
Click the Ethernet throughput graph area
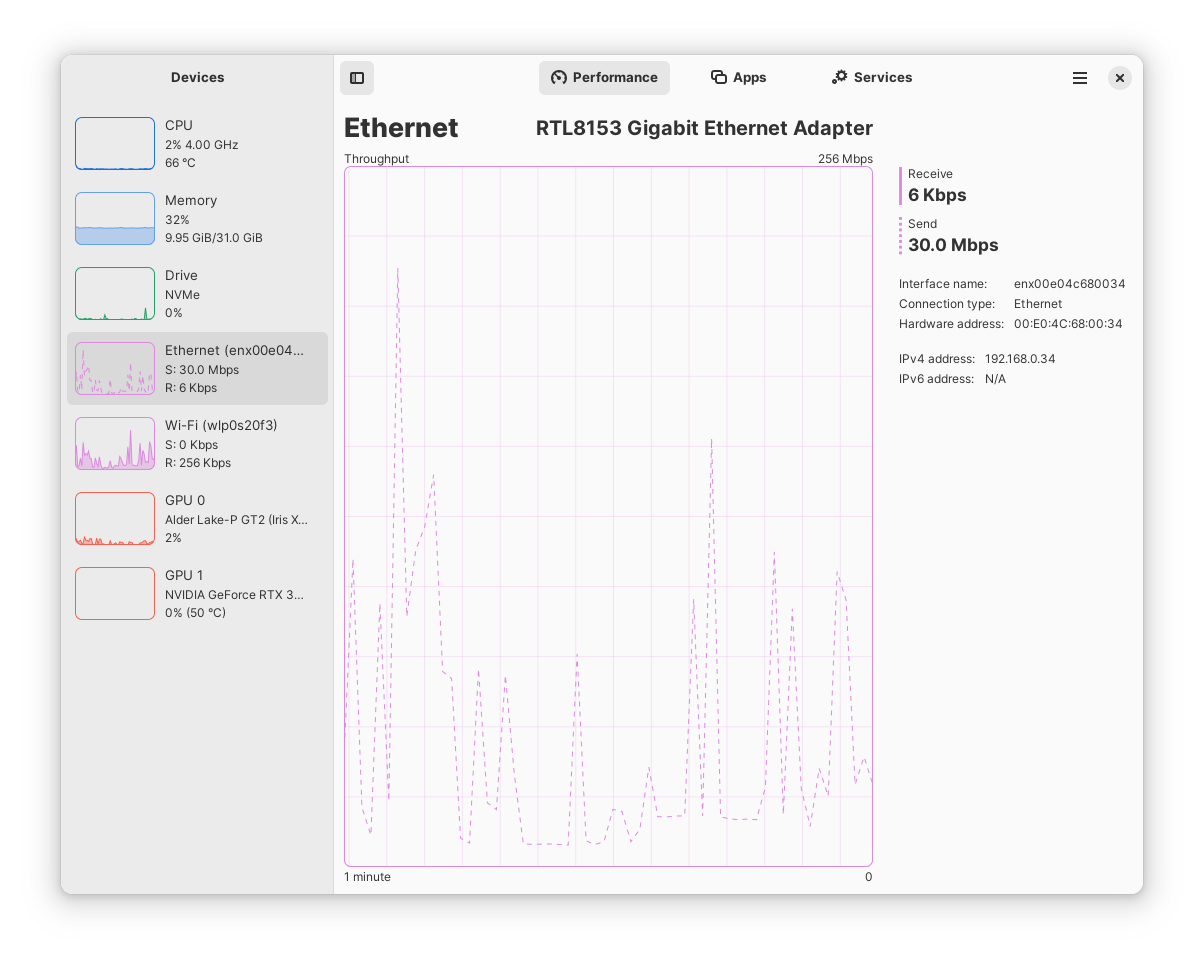pyautogui.click(x=608, y=516)
